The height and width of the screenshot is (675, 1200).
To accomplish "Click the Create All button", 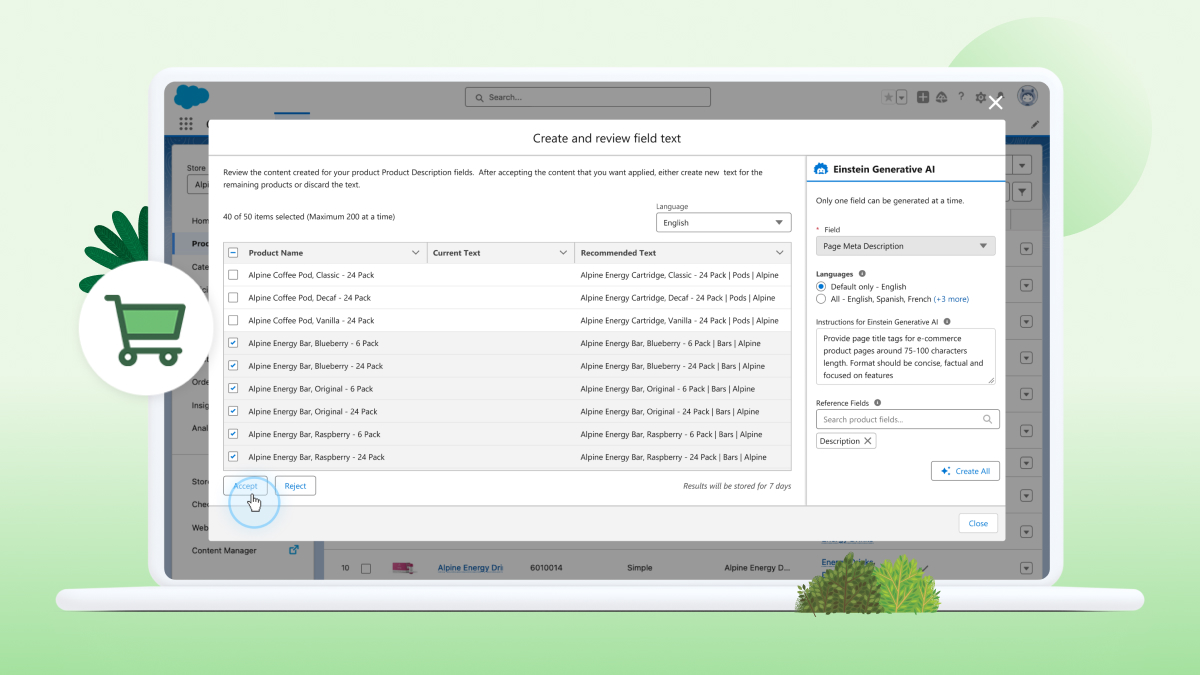I will (965, 470).
